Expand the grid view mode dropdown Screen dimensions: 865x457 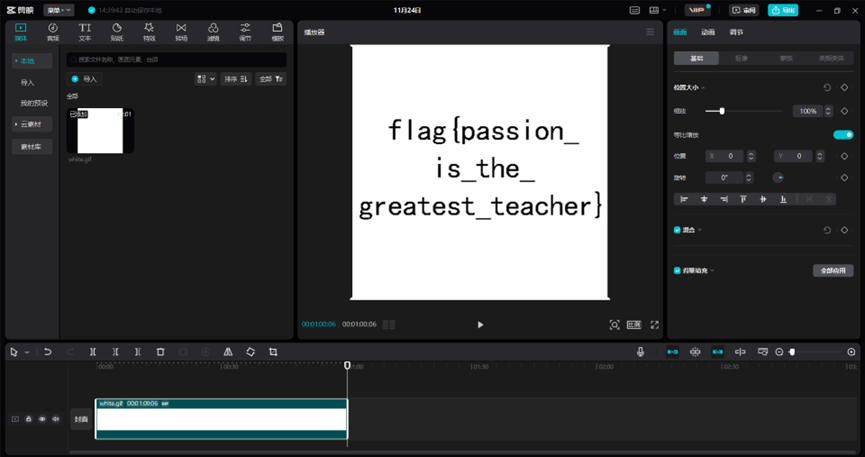pos(205,78)
